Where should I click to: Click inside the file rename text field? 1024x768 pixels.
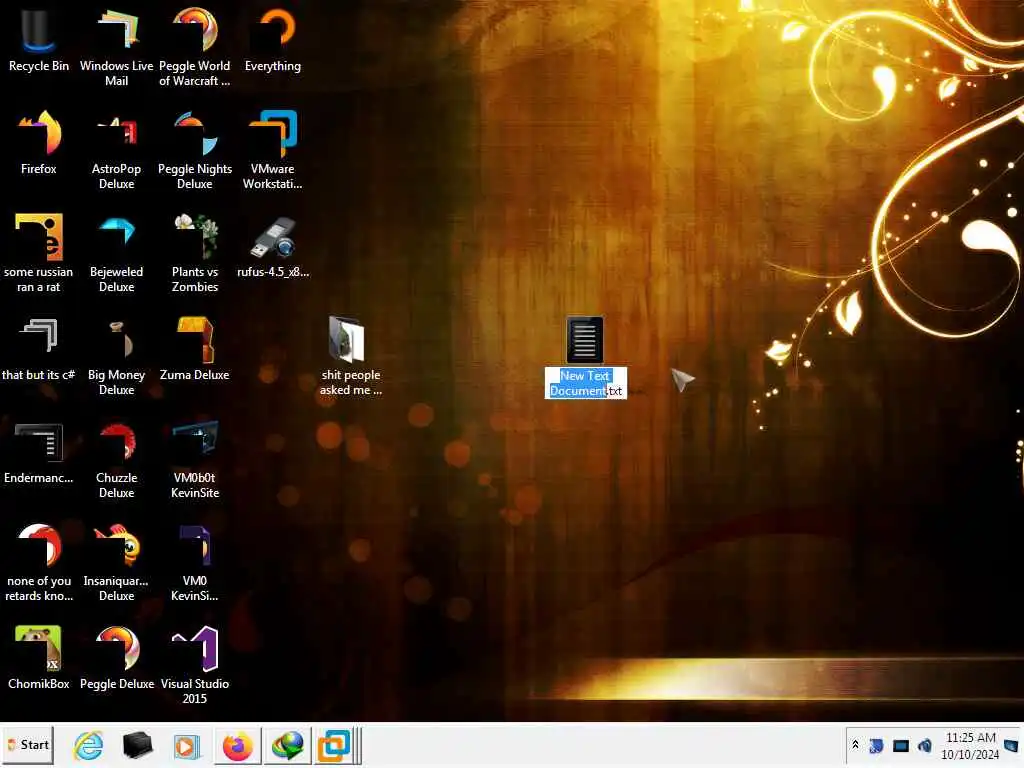[x=586, y=383]
